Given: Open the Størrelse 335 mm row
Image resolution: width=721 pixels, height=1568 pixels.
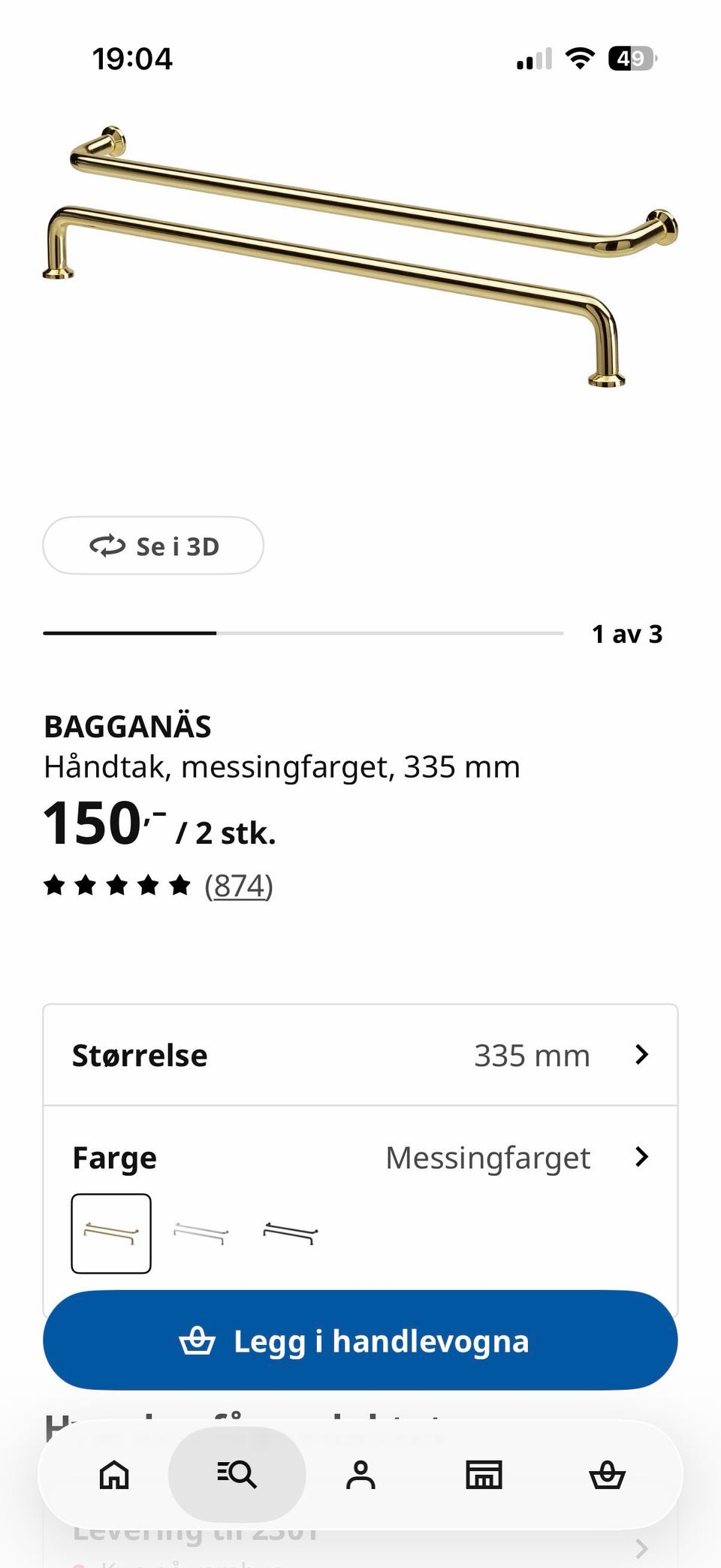Looking at the screenshot, I should (x=360, y=1055).
